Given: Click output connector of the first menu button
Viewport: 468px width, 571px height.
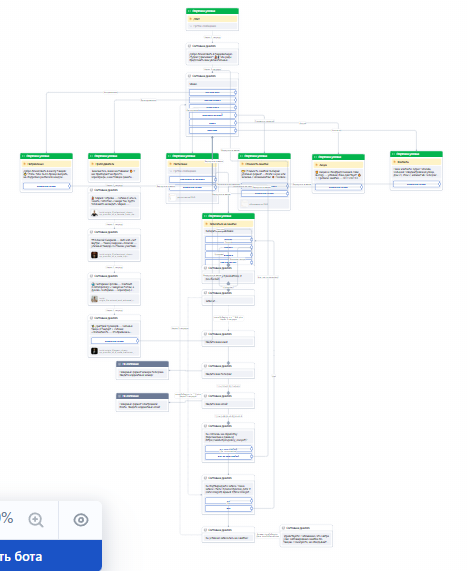Looking at the screenshot, I should tap(235, 92).
